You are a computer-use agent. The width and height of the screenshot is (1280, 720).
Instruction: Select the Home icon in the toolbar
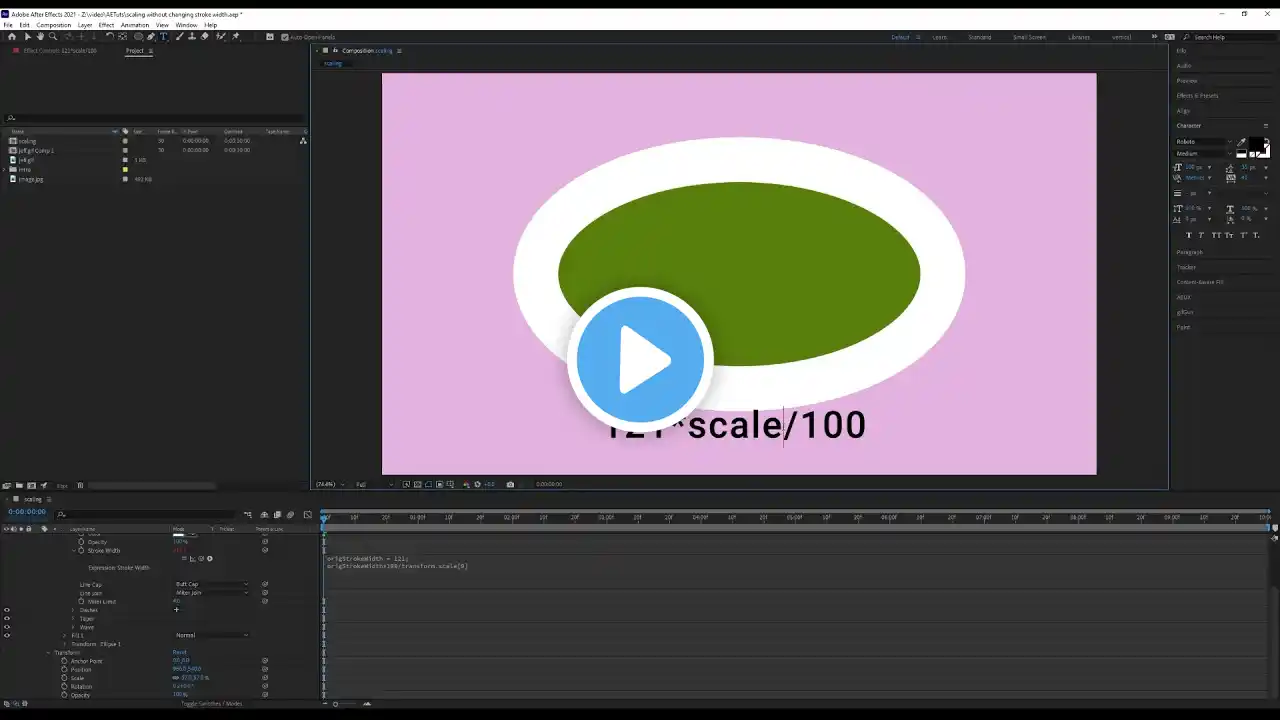click(12, 37)
